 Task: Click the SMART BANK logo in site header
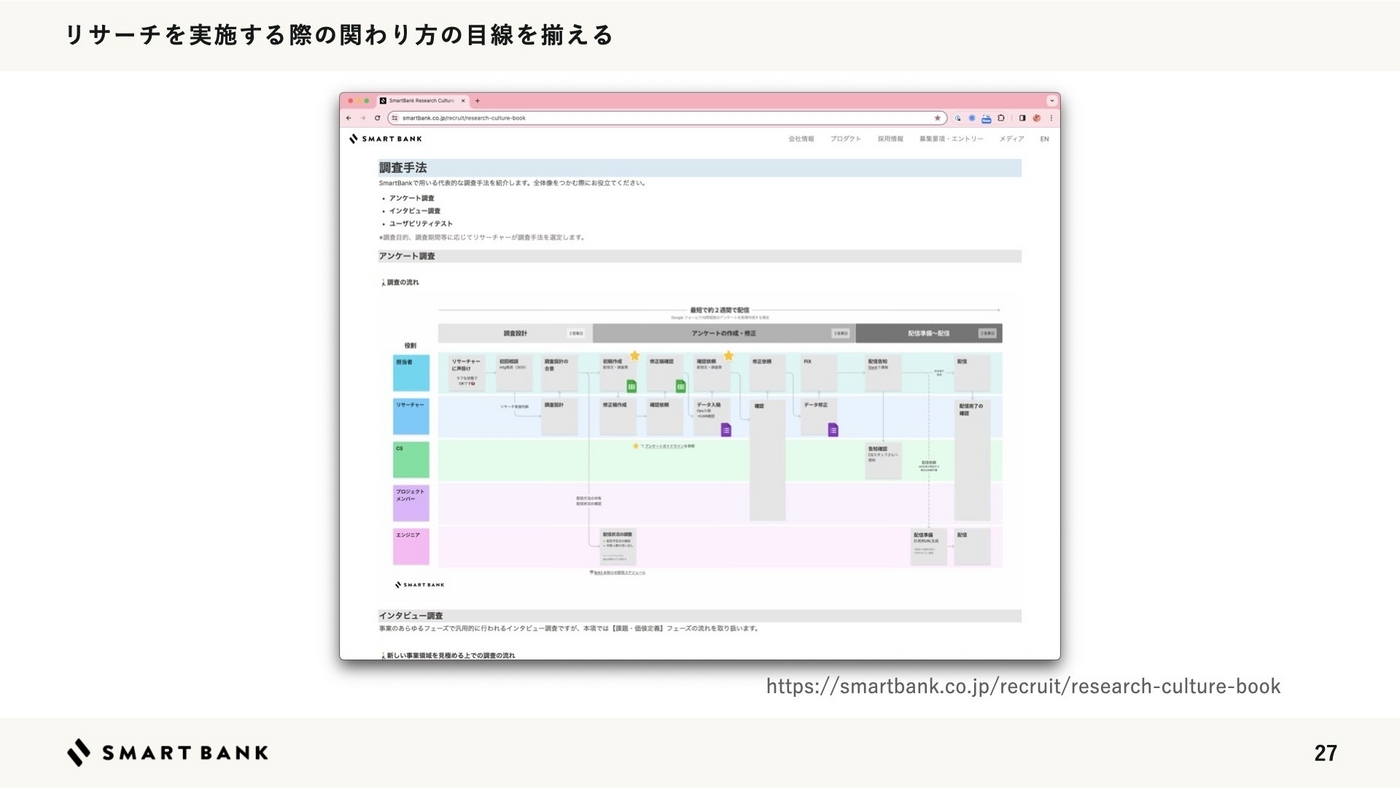click(386, 139)
